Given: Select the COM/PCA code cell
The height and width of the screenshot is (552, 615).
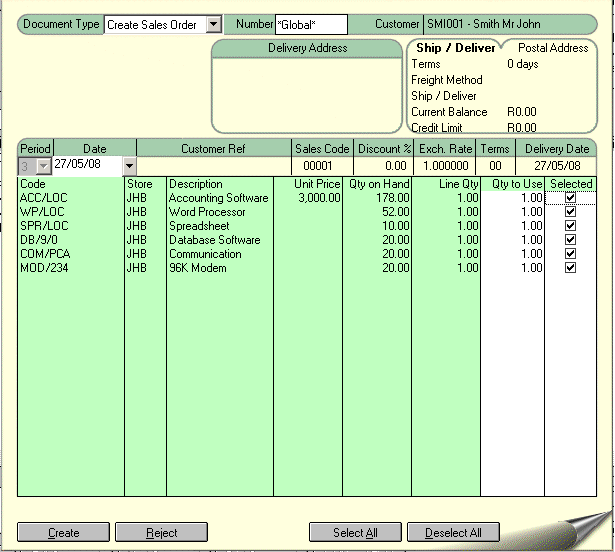Looking at the screenshot, I should tap(71, 254).
